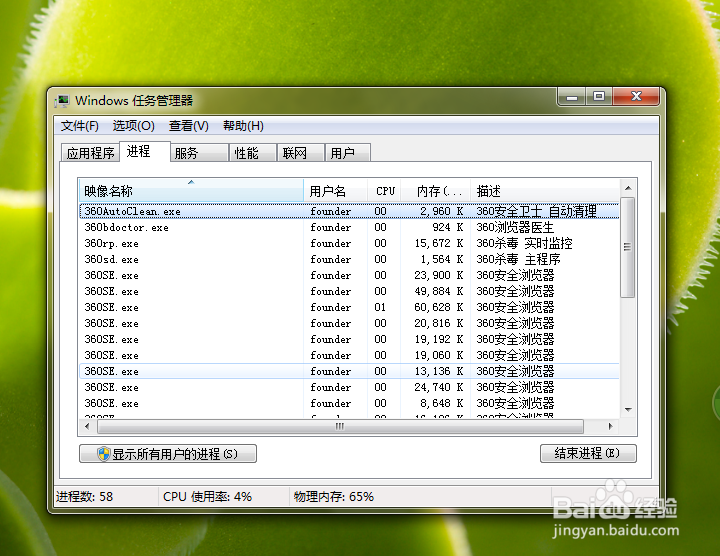Select 360SE.exe using 19,060 K
The image size is (720, 556).
click(x=349, y=355)
